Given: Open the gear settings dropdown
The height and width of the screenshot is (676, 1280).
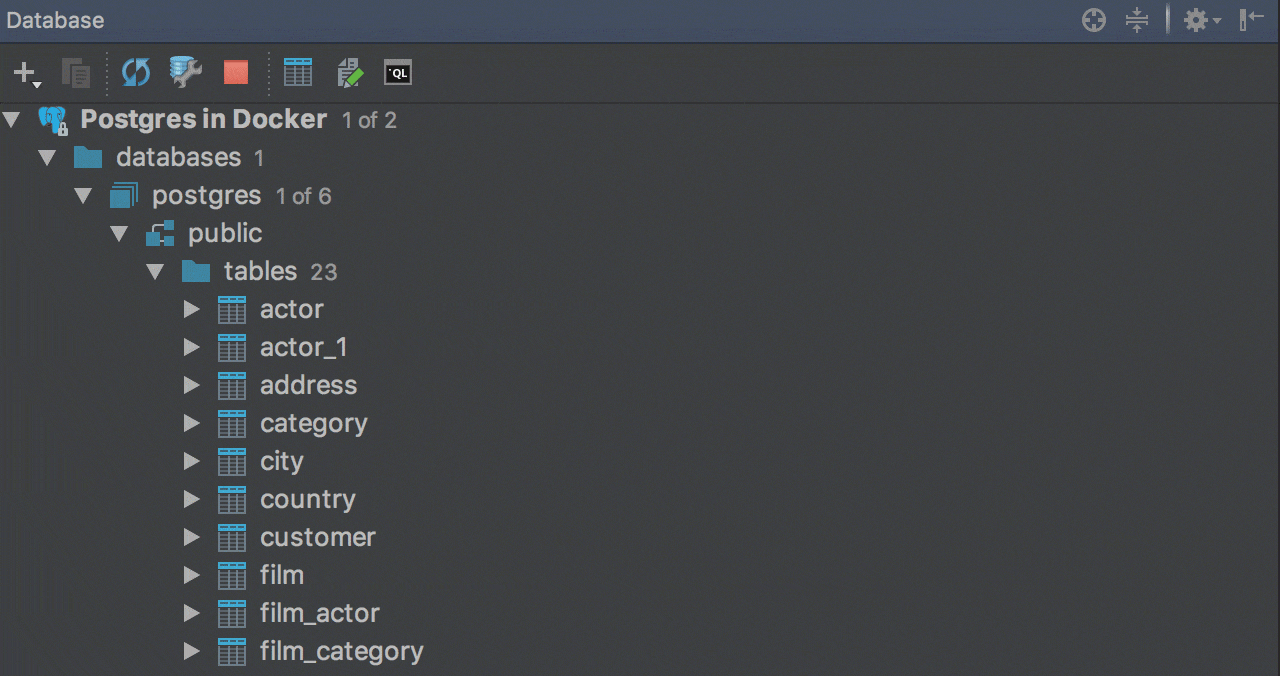Looking at the screenshot, I should (x=1201, y=20).
